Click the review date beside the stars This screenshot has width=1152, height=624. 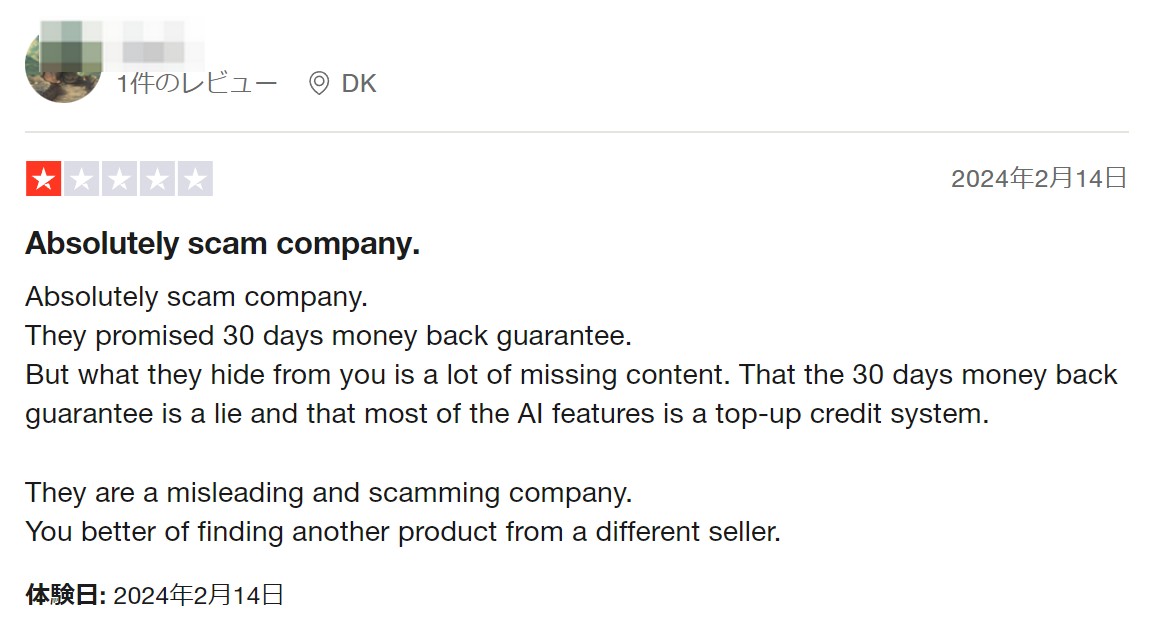(x=1039, y=178)
